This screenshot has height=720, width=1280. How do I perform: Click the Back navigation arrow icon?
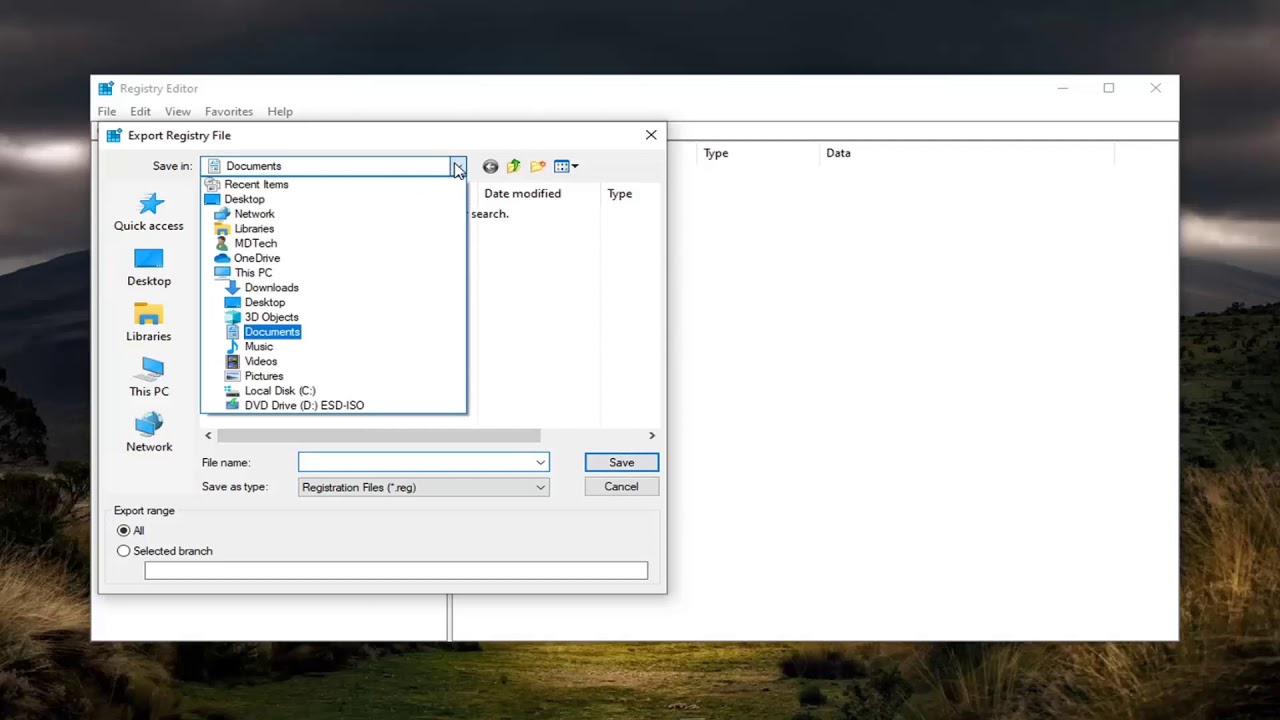(x=490, y=166)
